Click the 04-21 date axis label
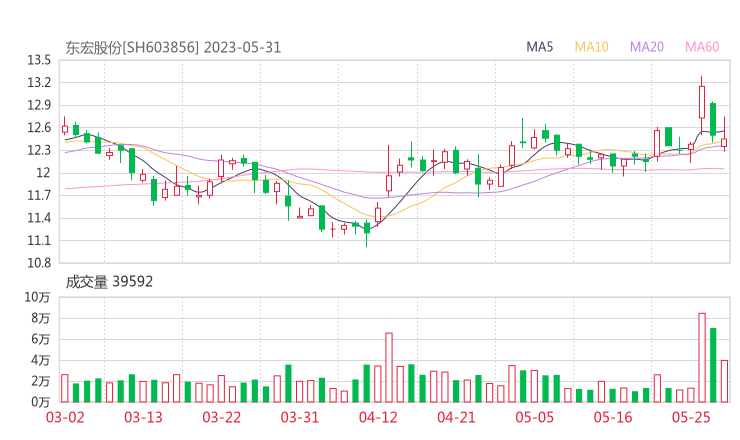 point(456,417)
